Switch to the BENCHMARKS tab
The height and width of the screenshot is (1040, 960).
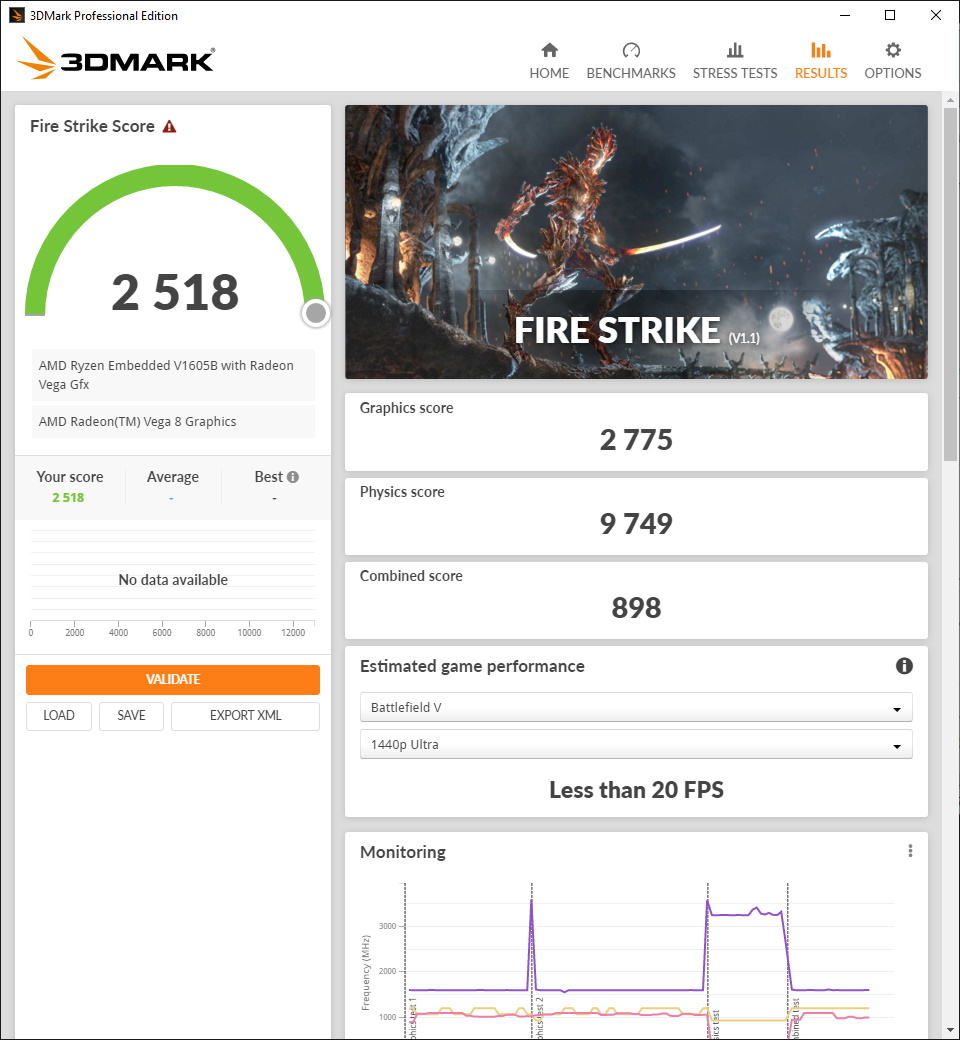(x=631, y=61)
